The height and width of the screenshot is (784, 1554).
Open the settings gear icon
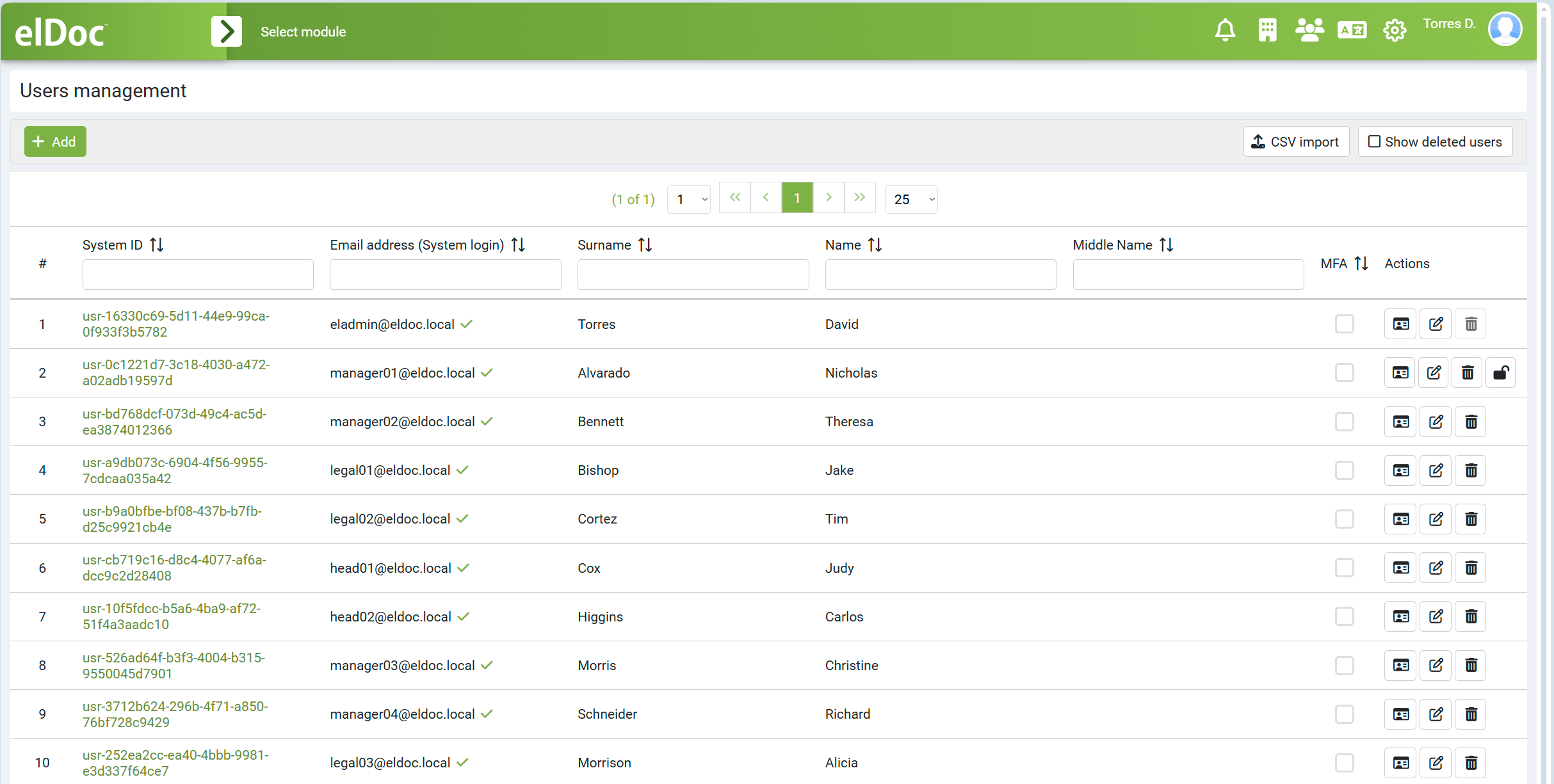[x=1395, y=30]
